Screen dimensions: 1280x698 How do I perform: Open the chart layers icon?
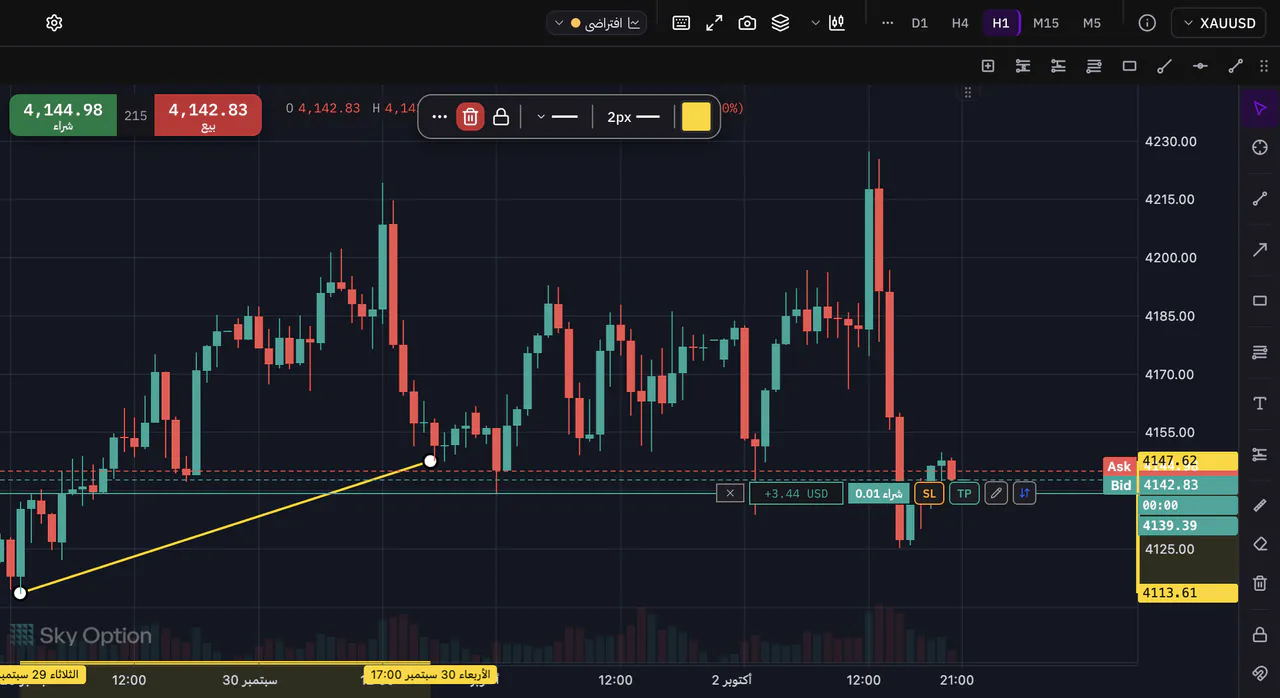coord(780,23)
